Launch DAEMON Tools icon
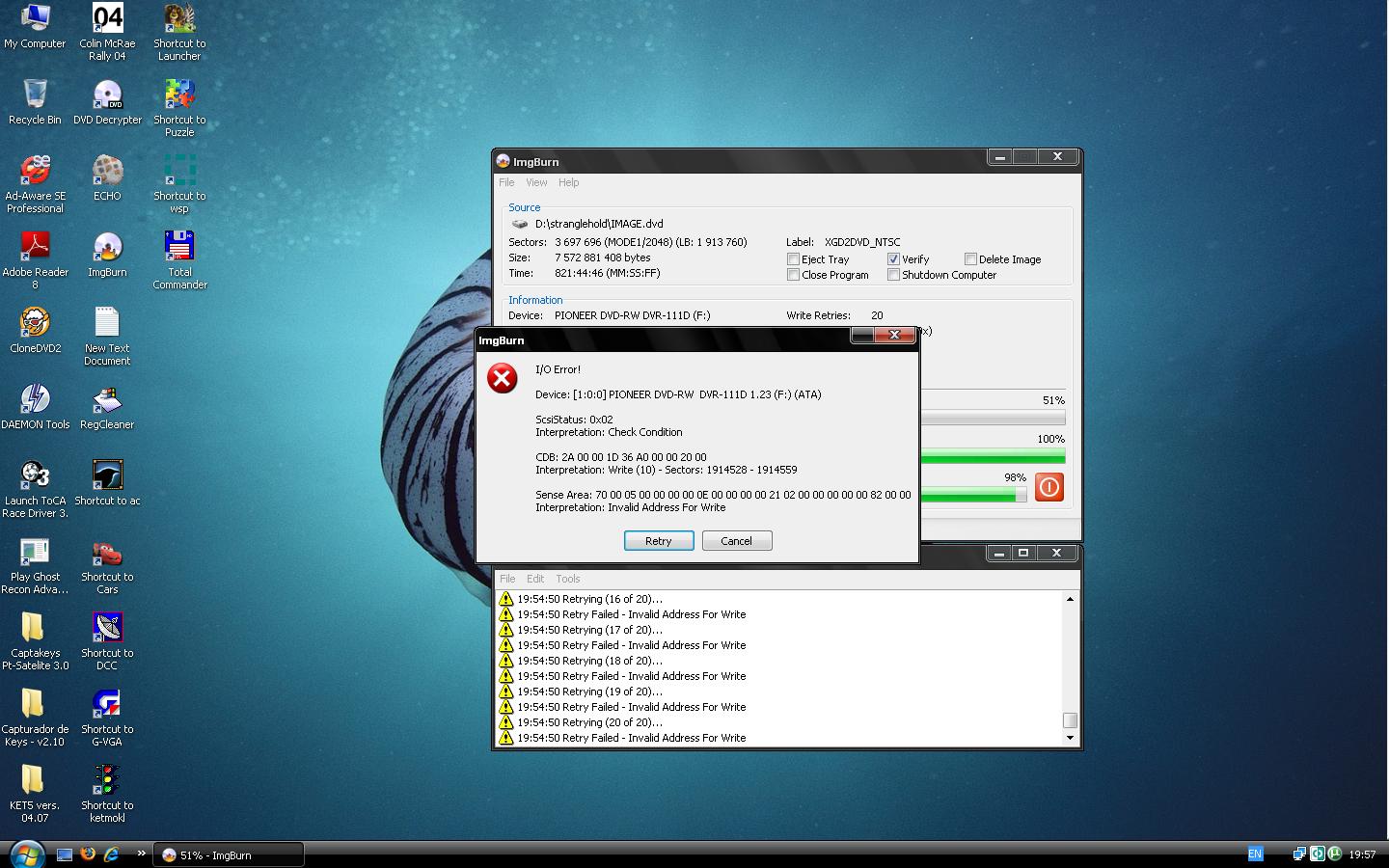 click(x=35, y=407)
